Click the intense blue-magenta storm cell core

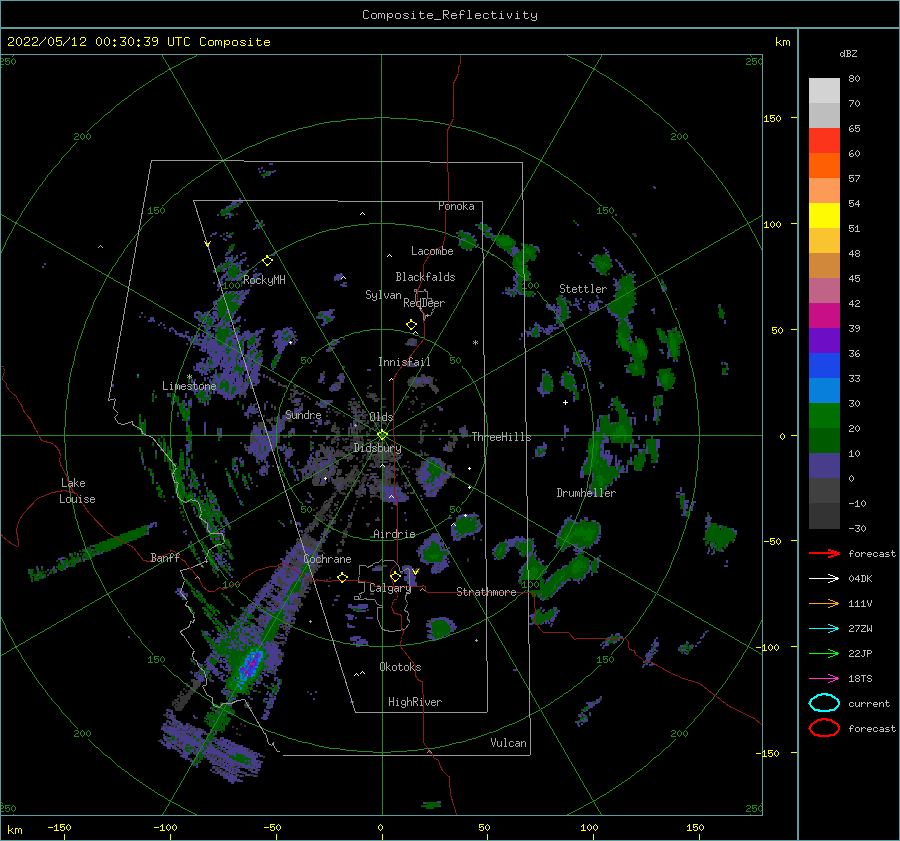coord(250,666)
